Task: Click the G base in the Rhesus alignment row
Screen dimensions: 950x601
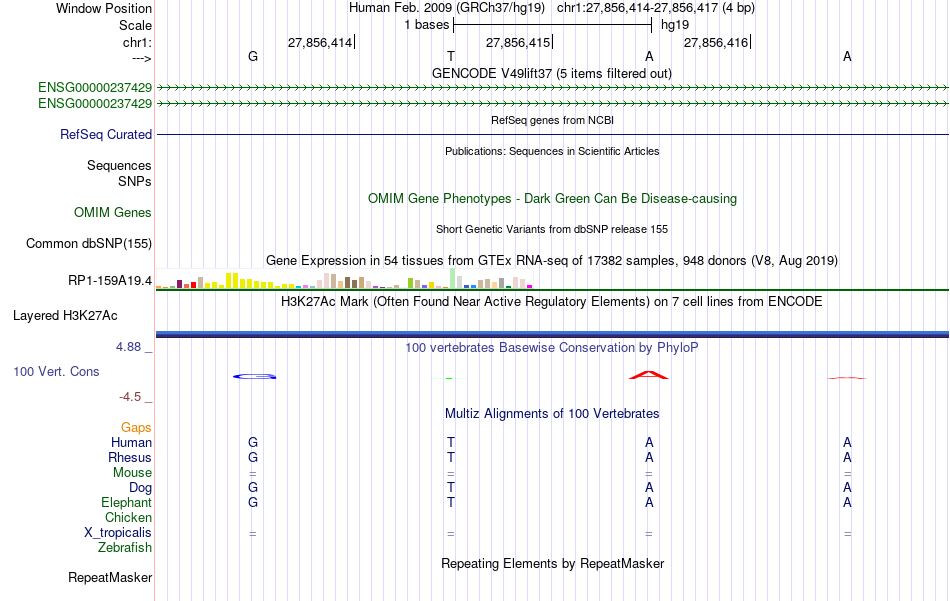Action: pyautogui.click(x=253, y=457)
